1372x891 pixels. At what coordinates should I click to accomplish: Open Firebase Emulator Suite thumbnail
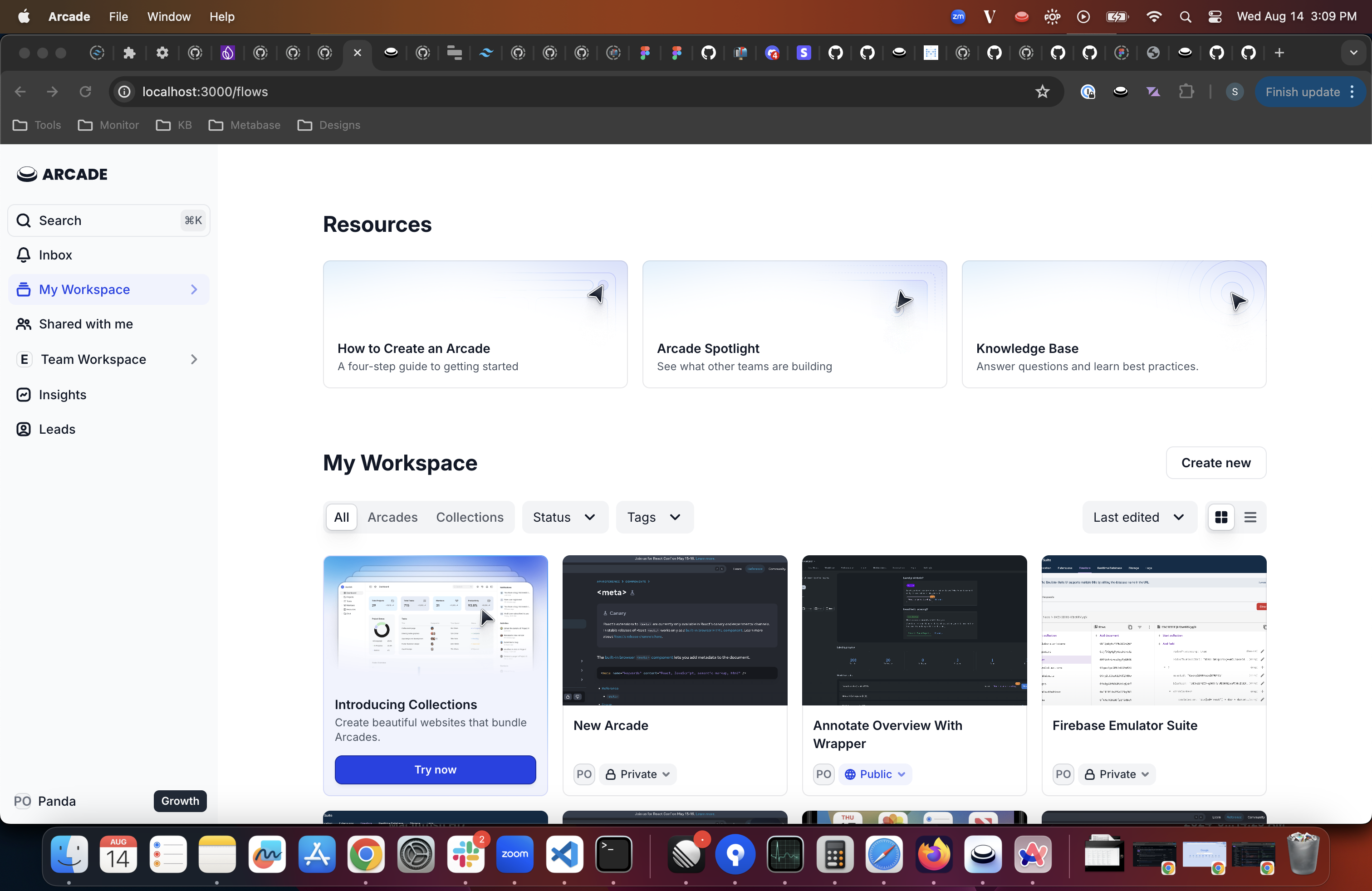tap(1153, 630)
